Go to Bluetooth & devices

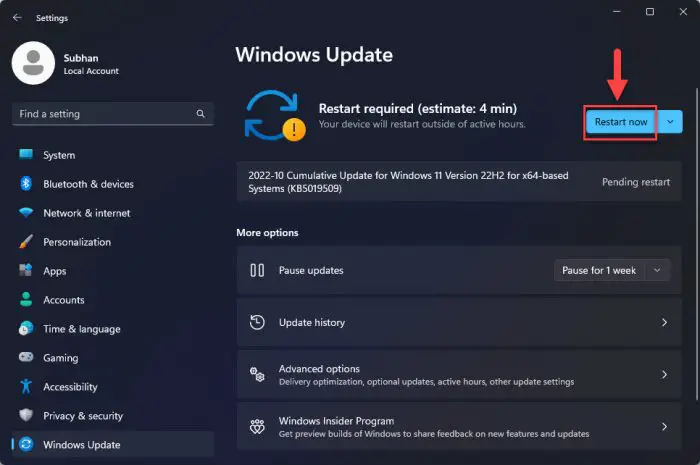point(113,184)
